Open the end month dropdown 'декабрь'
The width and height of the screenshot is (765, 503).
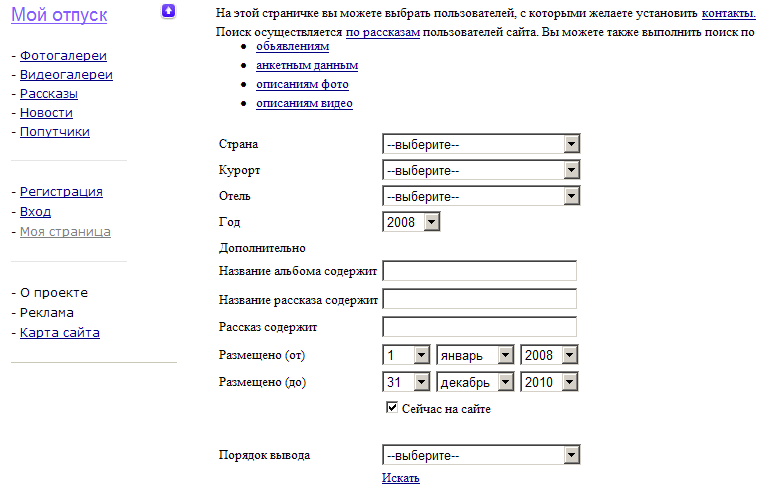point(475,381)
